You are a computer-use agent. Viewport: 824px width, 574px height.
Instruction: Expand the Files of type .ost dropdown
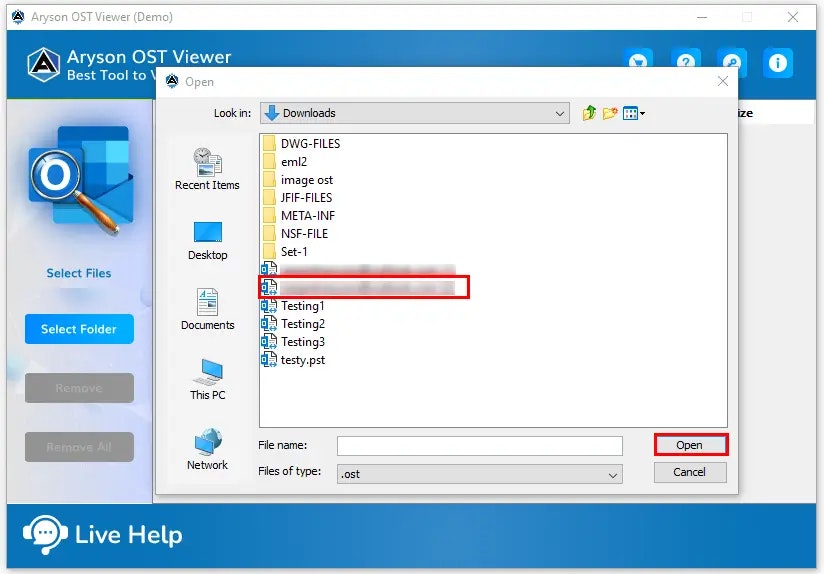tap(480, 474)
